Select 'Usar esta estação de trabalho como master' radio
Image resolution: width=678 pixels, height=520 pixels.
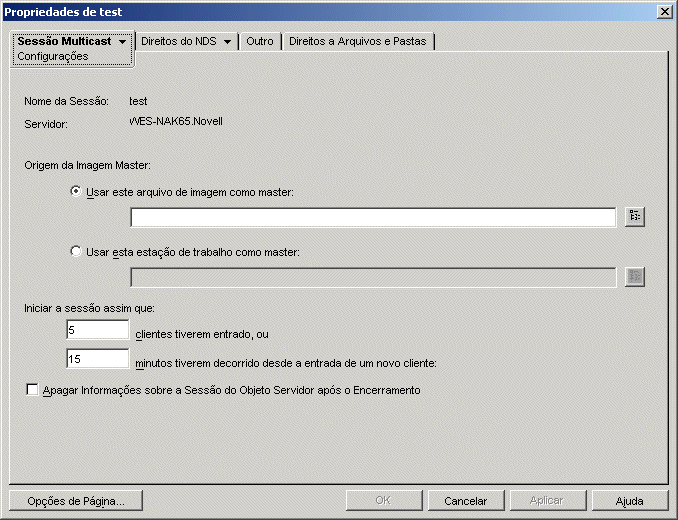pyautogui.click(x=76, y=251)
